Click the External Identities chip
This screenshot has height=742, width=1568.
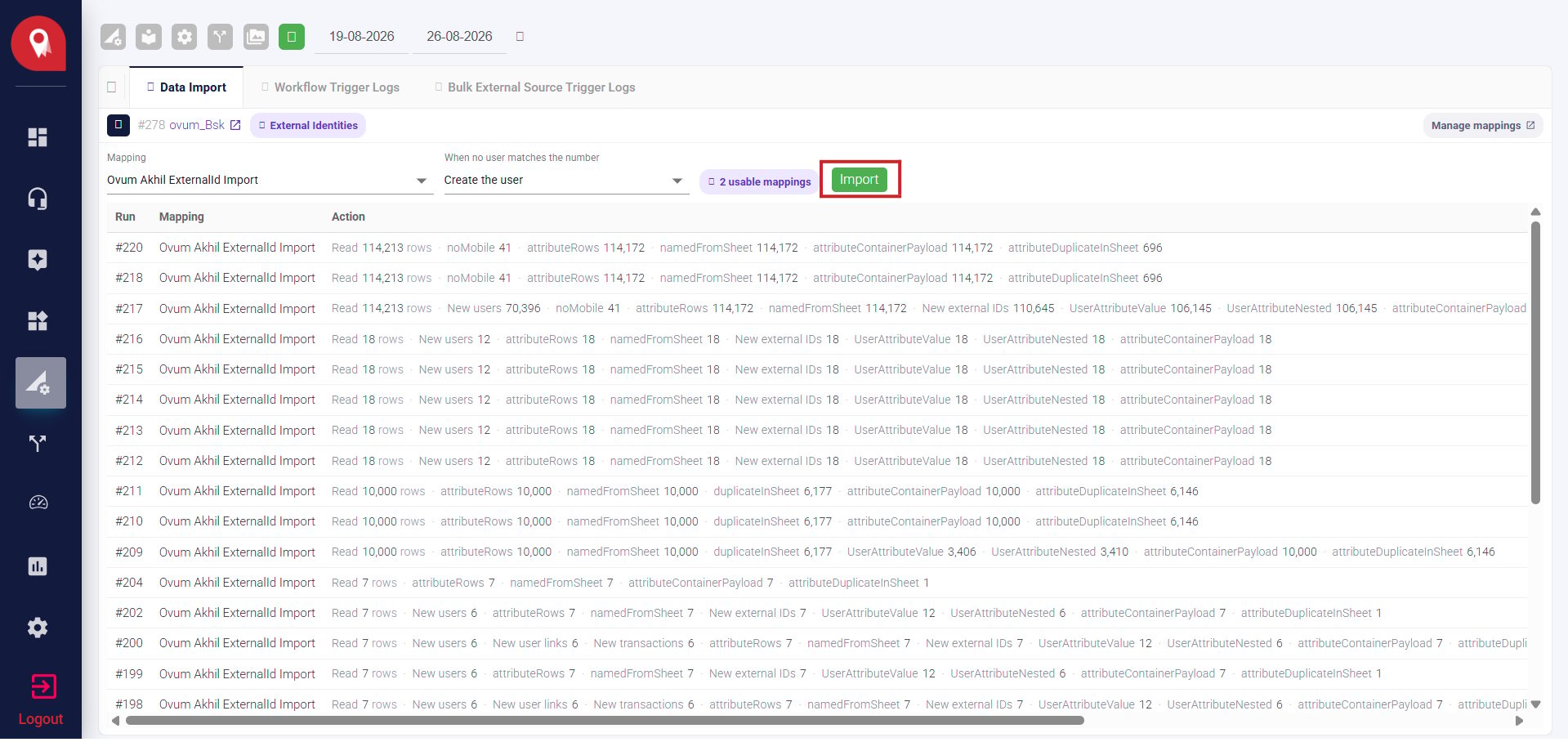tap(308, 125)
